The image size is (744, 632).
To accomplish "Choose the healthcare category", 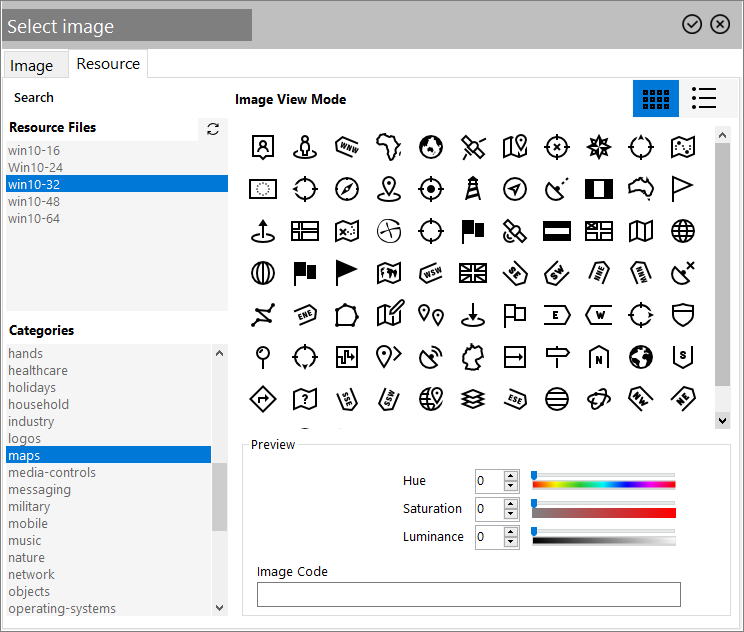I will tap(109, 371).
